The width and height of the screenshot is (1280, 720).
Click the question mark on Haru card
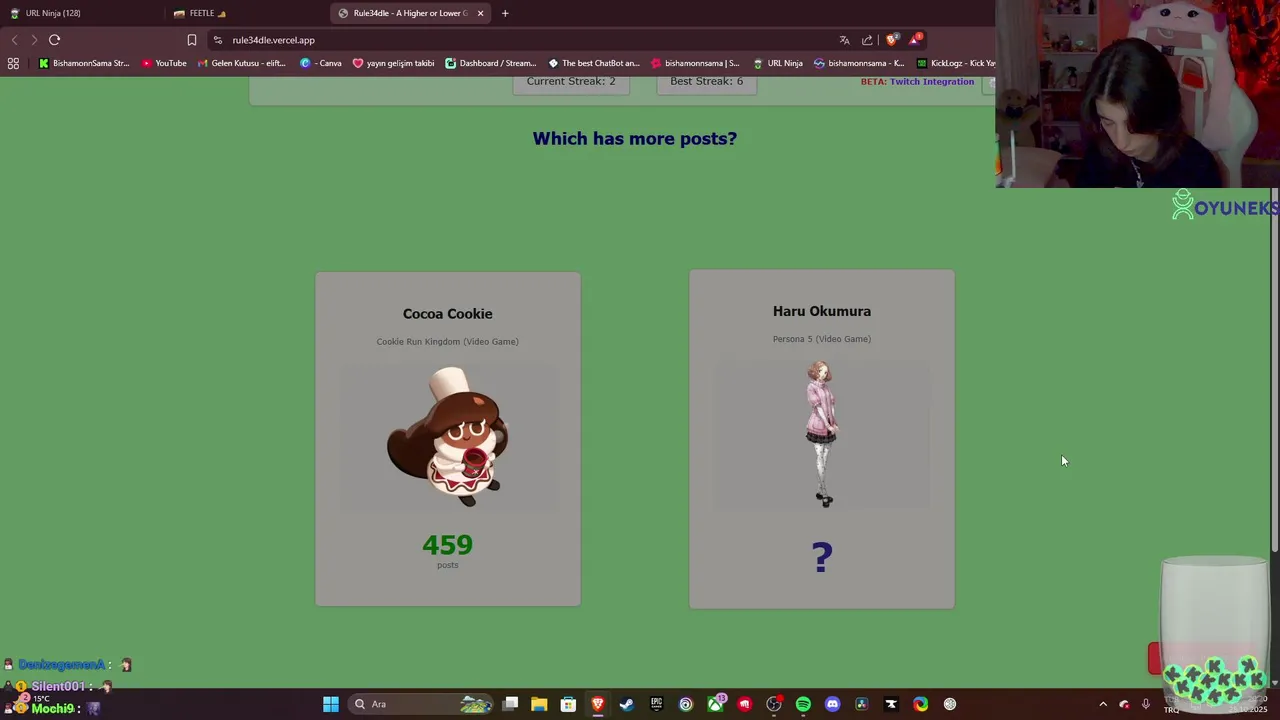click(x=821, y=557)
